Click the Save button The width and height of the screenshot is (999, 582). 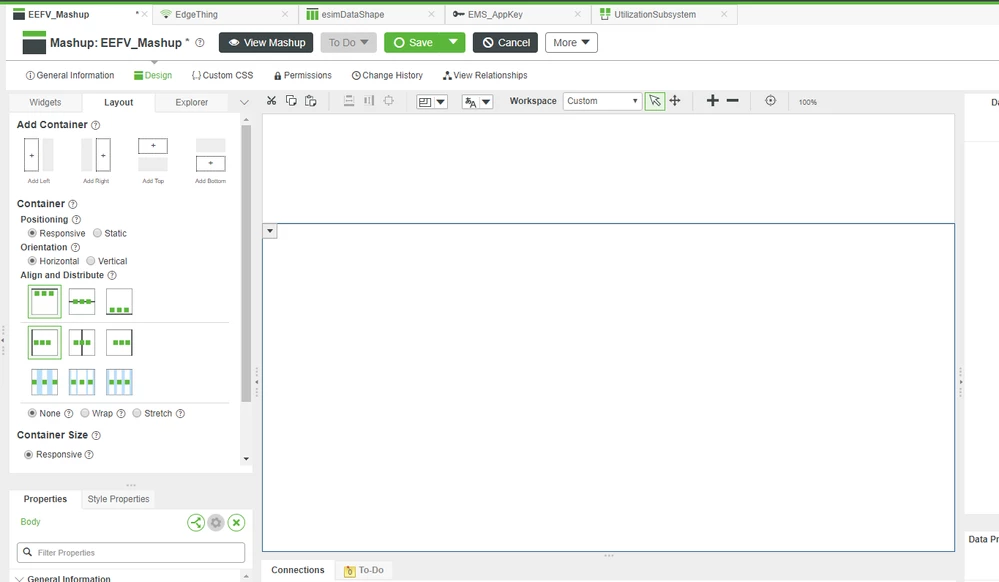pyautogui.click(x=413, y=43)
